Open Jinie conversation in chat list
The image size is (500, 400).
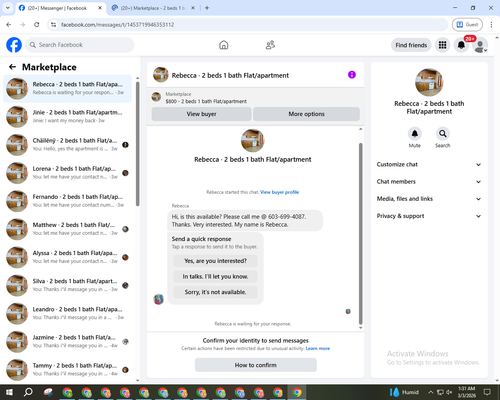pyautogui.click(x=67, y=117)
